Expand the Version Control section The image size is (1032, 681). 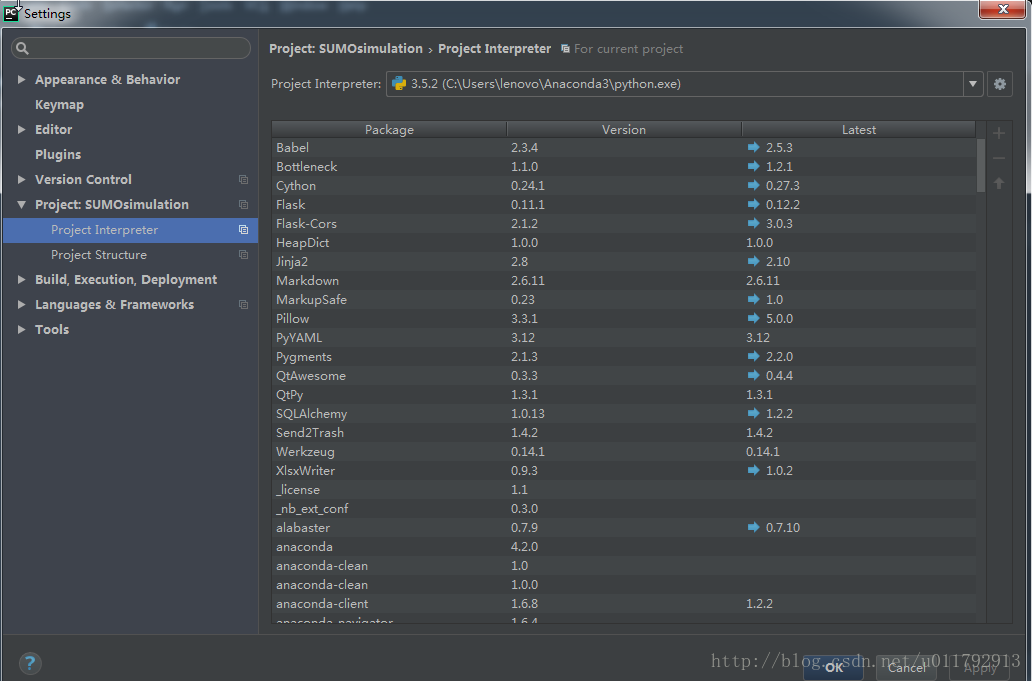coord(22,180)
